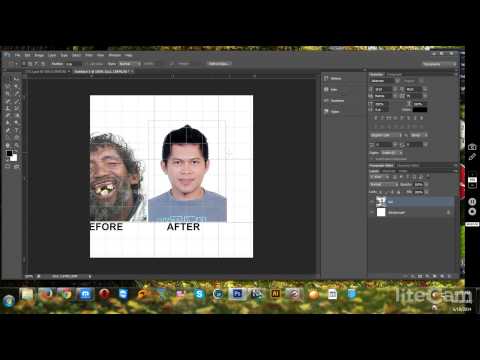Click the LiteCam pause recording button

(x=472, y=202)
